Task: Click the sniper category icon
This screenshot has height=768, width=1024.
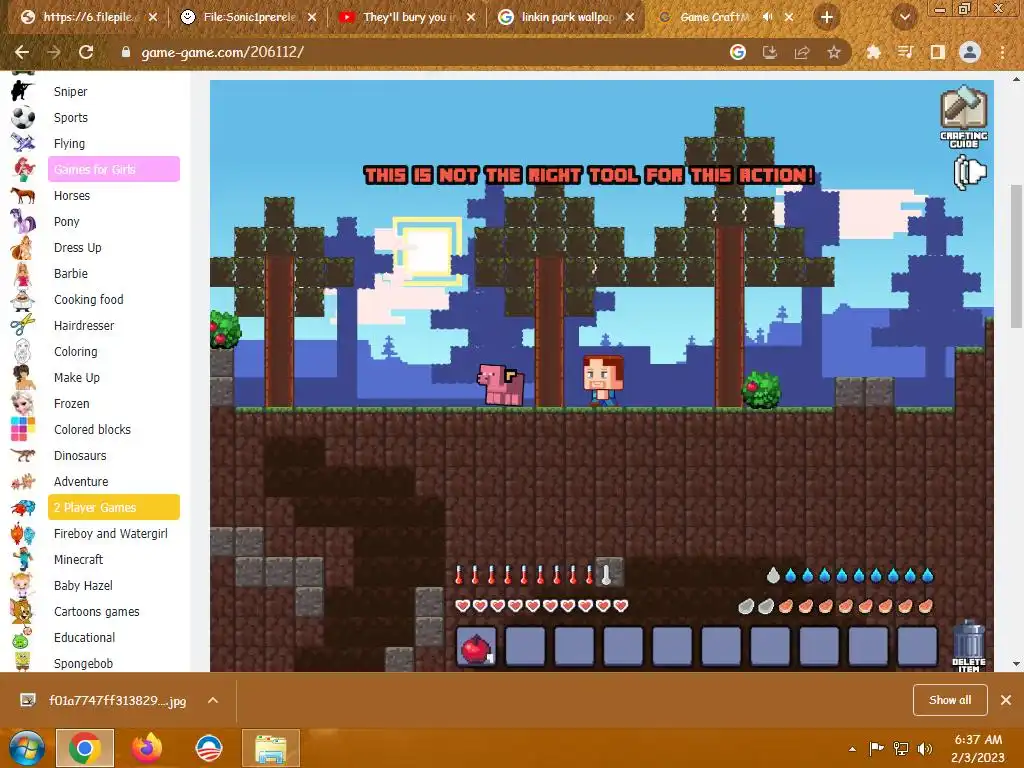Action: click(x=22, y=91)
